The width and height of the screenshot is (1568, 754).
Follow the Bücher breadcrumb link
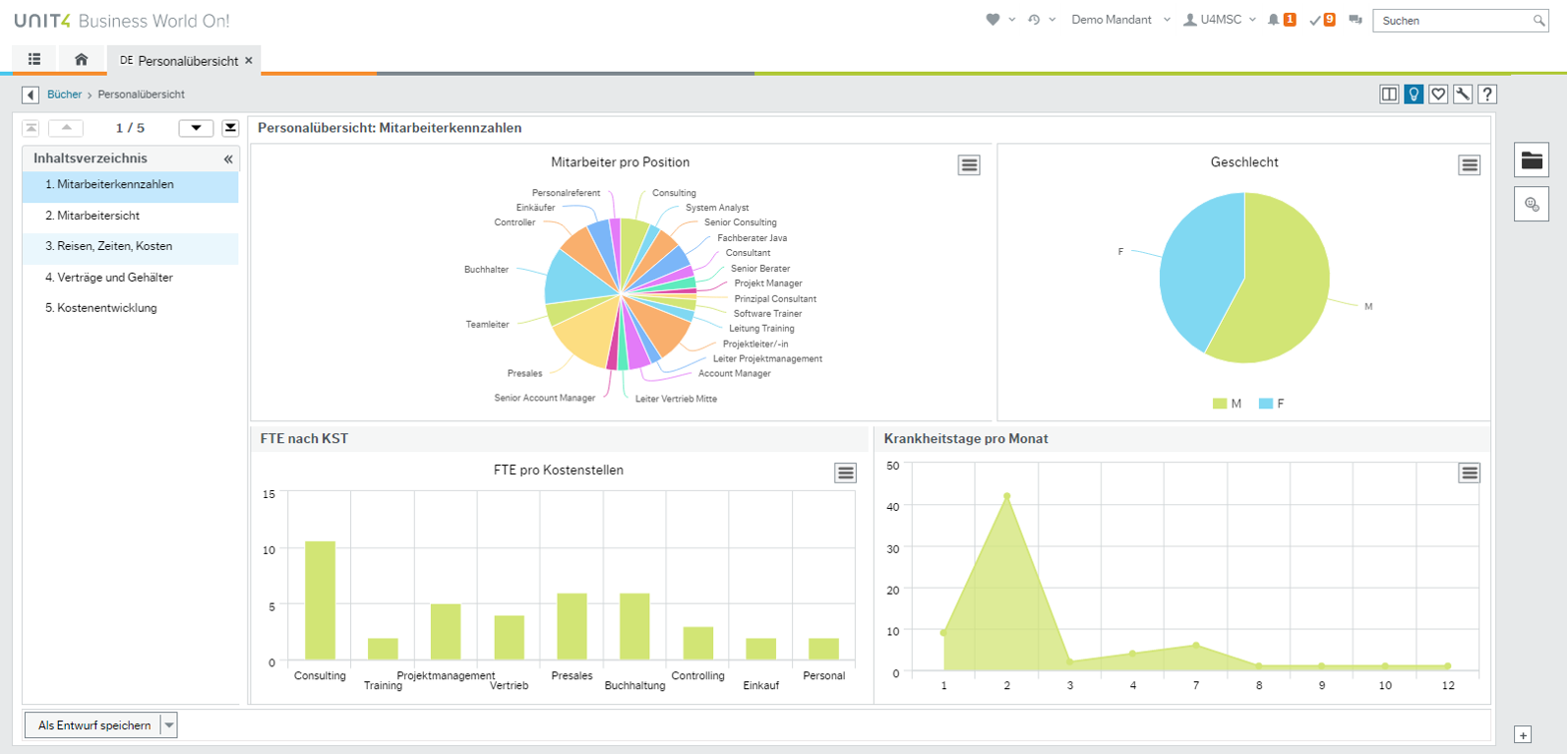click(64, 94)
